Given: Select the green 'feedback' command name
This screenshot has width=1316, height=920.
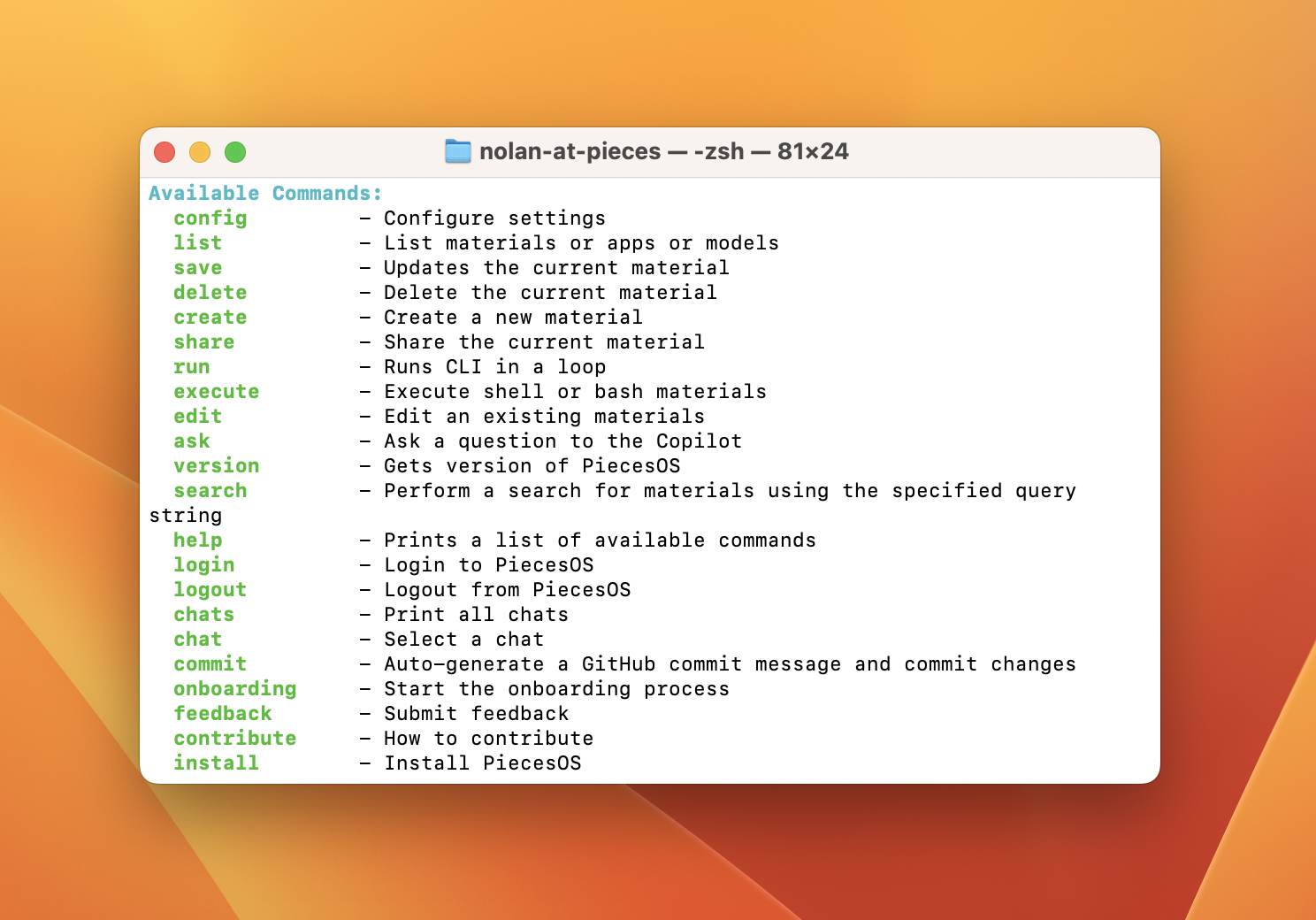Looking at the screenshot, I should [223, 713].
